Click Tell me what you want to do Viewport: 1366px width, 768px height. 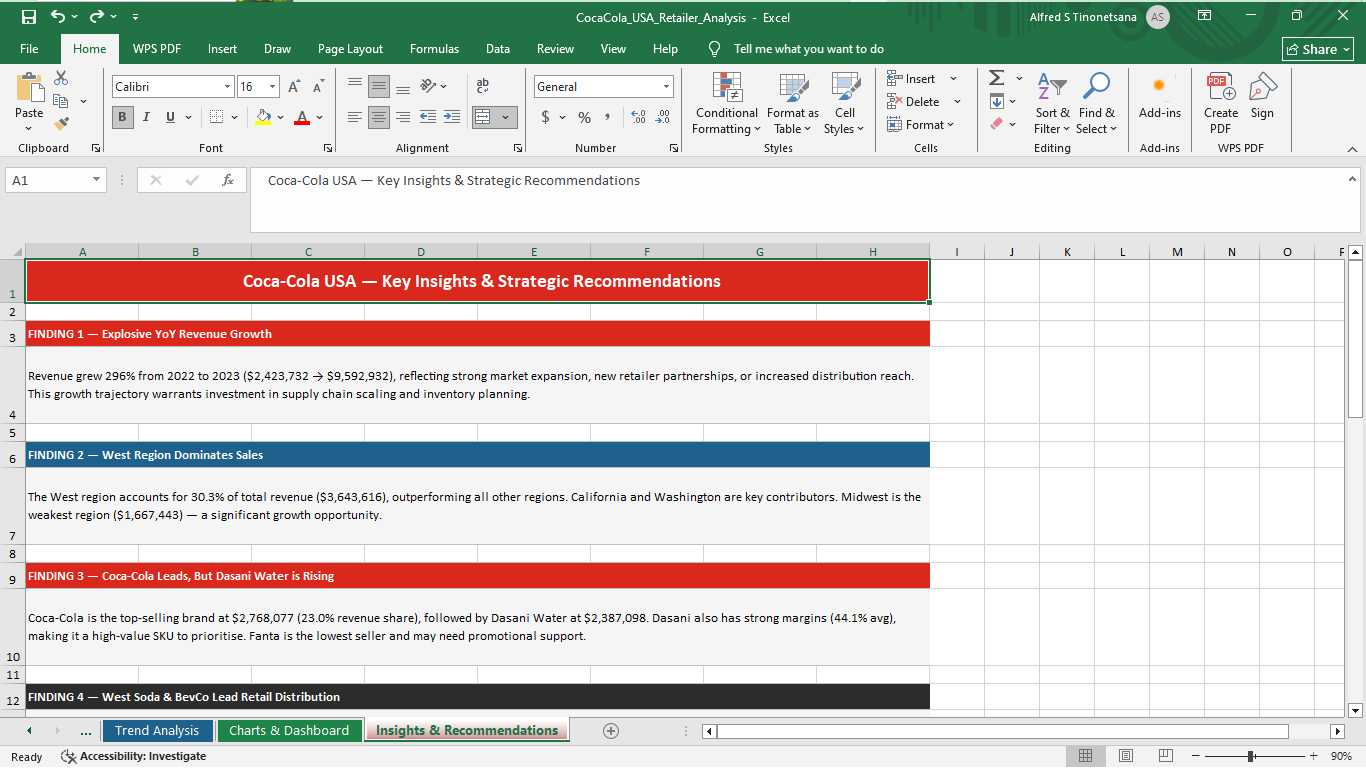click(x=808, y=48)
